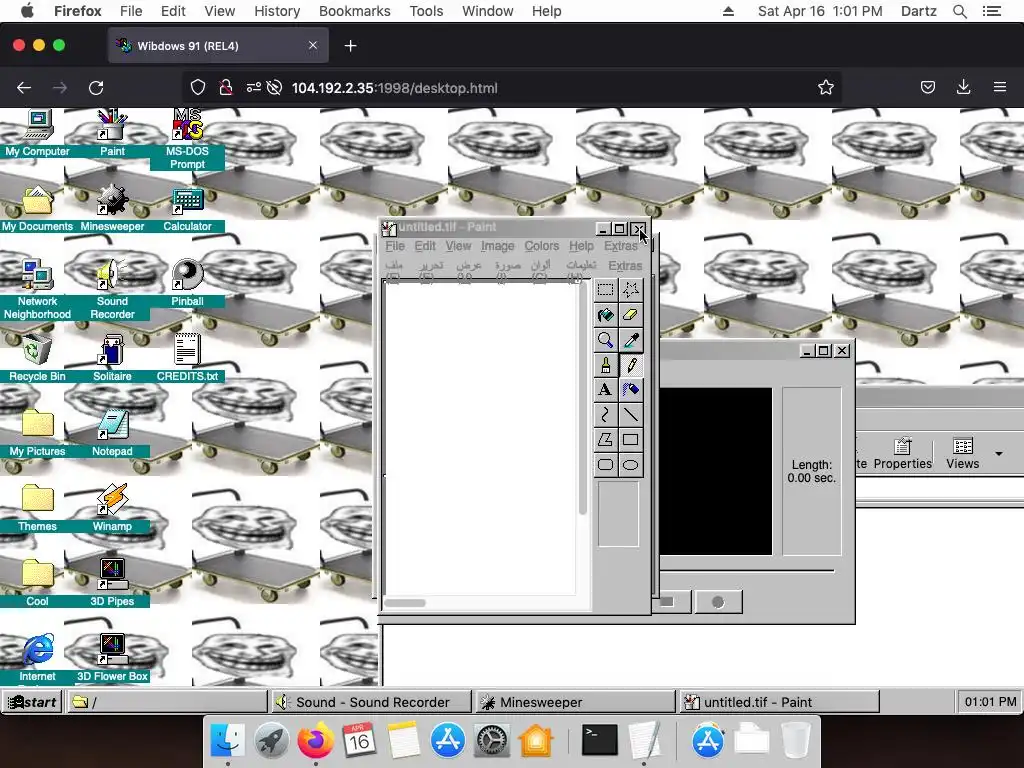Choose the Free-Form Select star tool

pos(631,290)
